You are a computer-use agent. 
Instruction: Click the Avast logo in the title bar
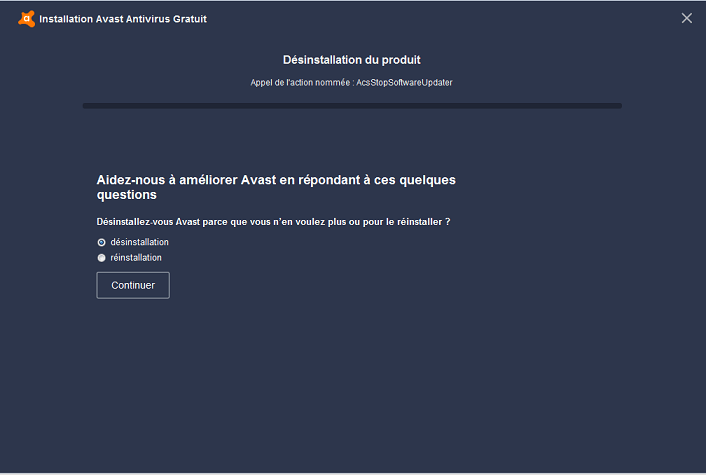coord(26,18)
